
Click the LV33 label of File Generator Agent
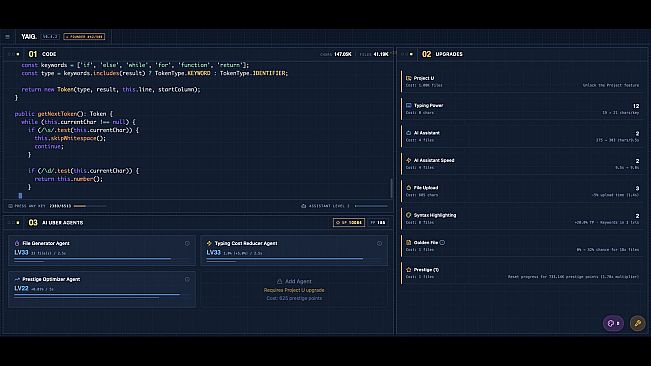point(21,252)
